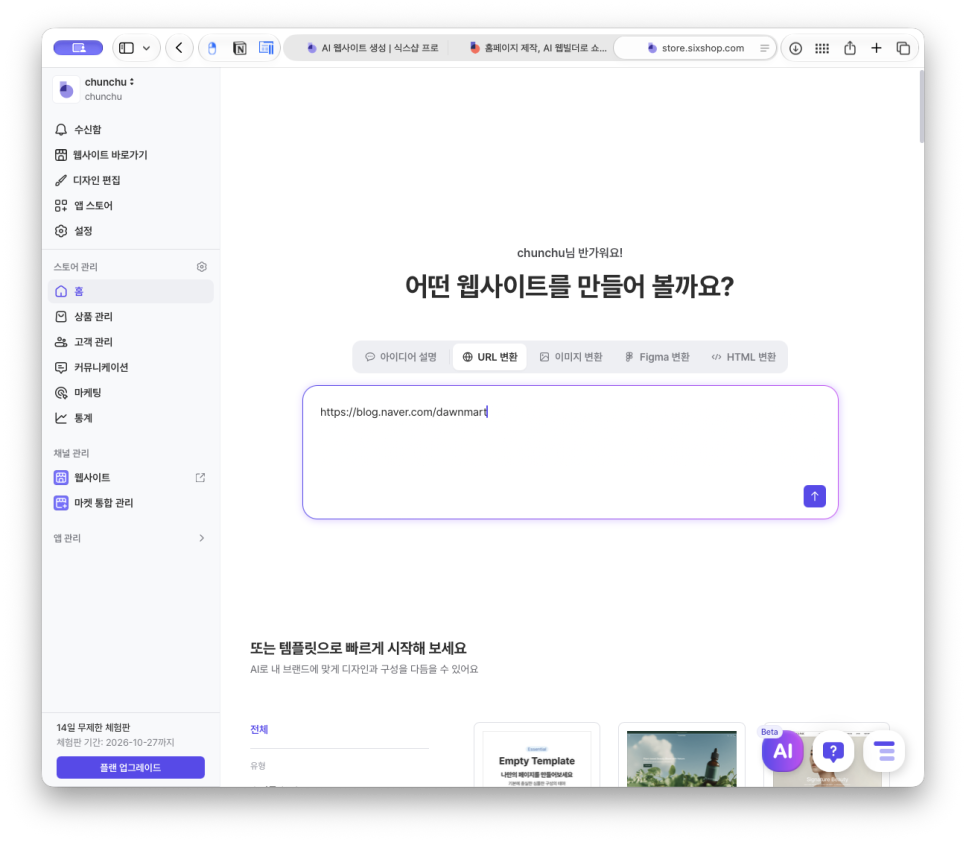966x842 pixels.
Task: Select the HTML 변환 tab
Action: (744, 357)
